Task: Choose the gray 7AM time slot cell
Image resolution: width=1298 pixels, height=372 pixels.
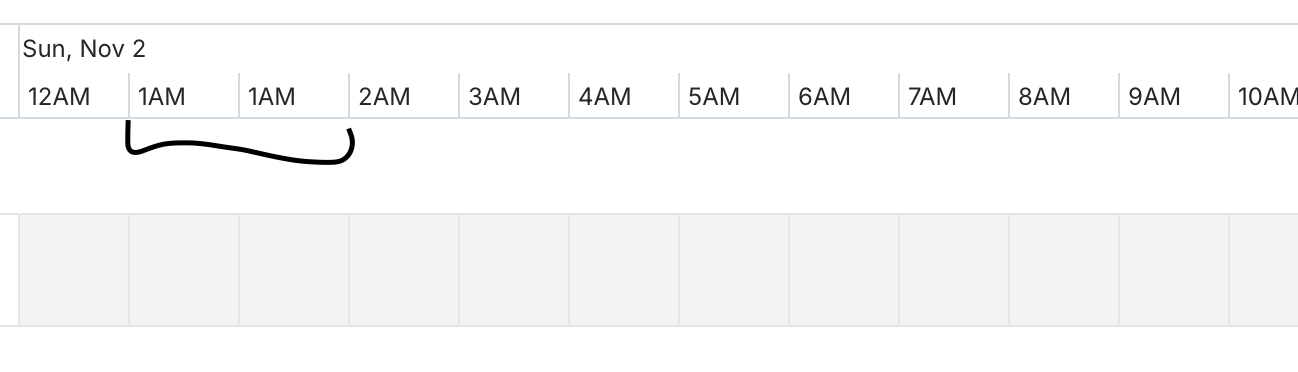Action: (954, 270)
